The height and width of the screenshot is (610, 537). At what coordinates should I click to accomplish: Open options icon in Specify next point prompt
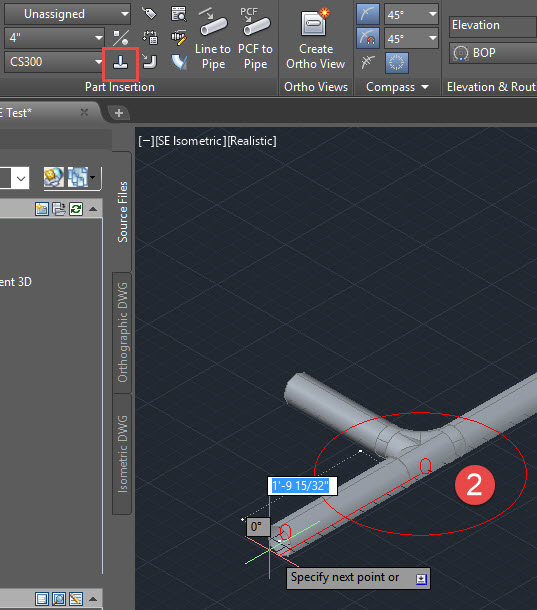click(x=421, y=579)
